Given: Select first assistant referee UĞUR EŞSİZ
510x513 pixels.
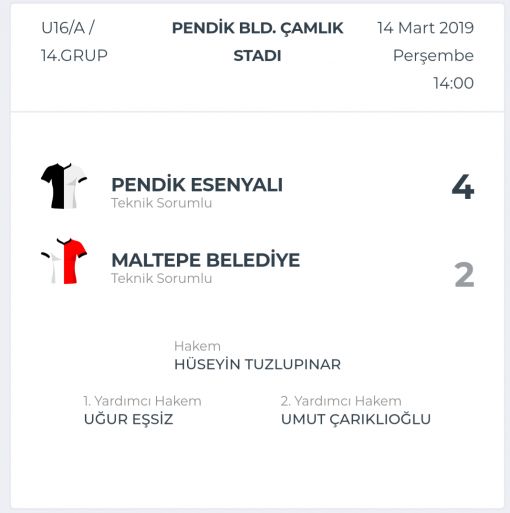Looking at the screenshot, I should point(128,419).
